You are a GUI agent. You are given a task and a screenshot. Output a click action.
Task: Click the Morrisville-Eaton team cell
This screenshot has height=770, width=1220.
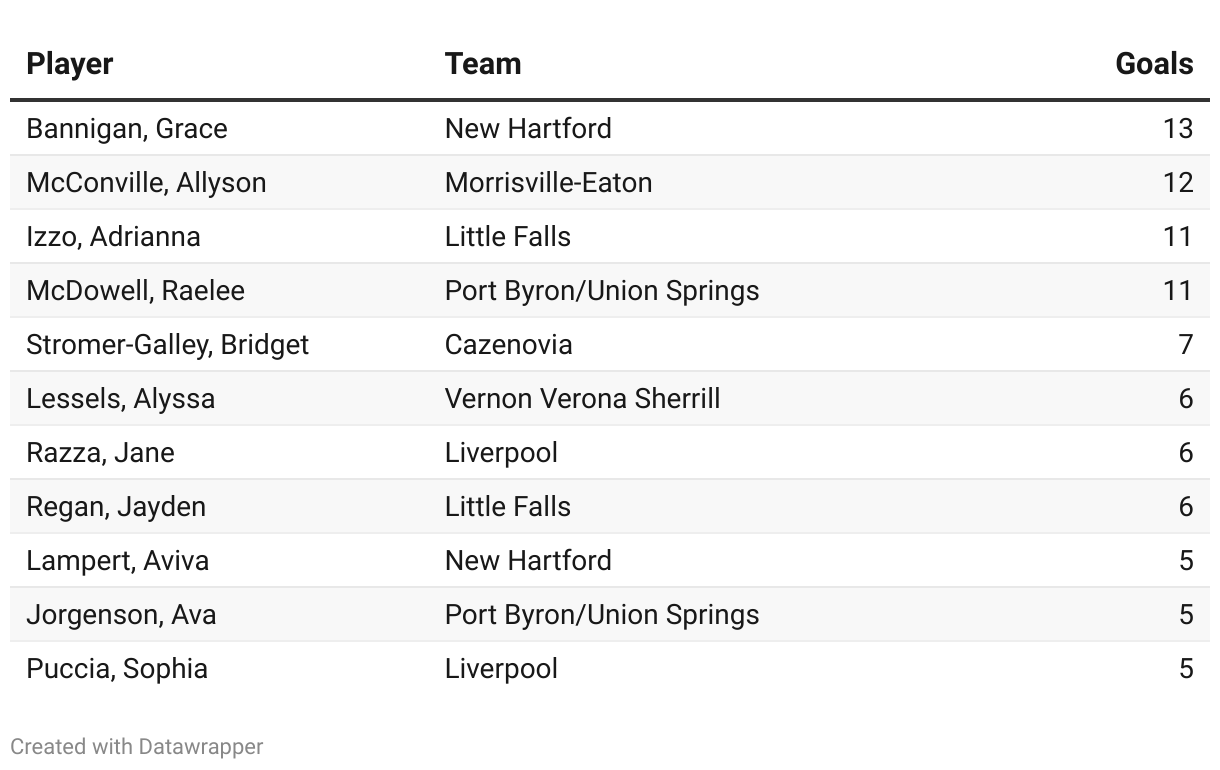click(x=548, y=183)
